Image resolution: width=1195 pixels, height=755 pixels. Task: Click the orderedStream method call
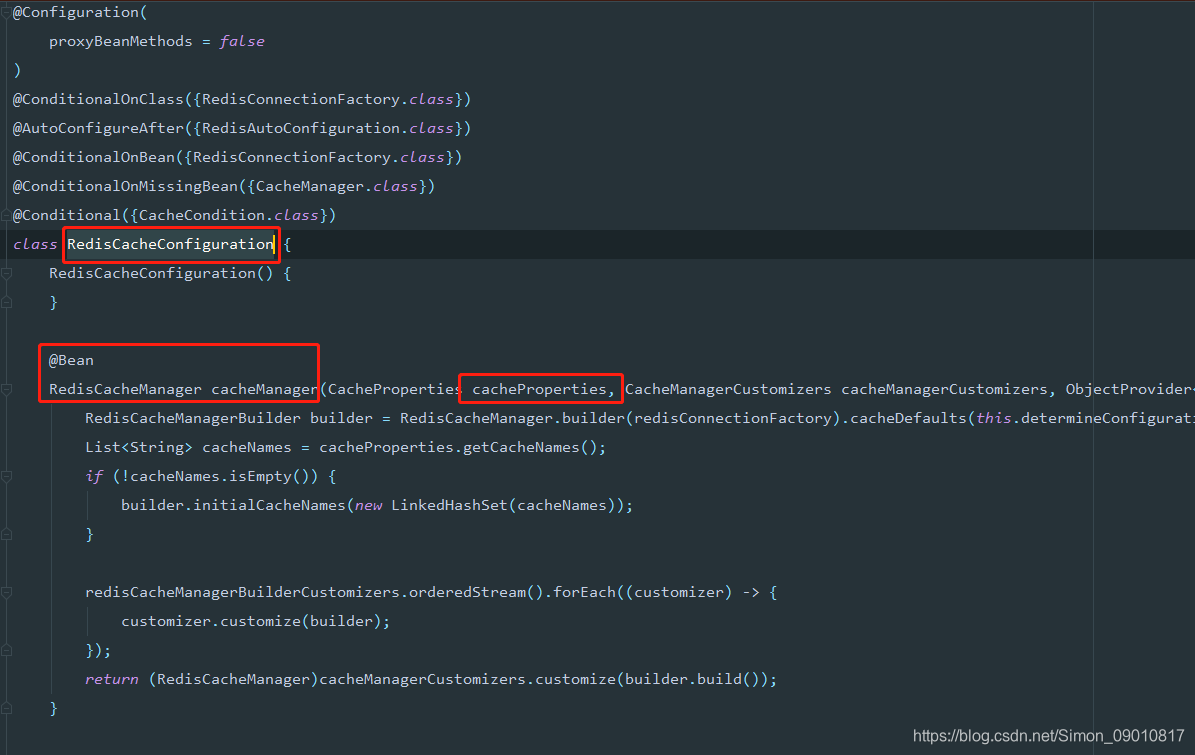pyautogui.click(x=467, y=592)
